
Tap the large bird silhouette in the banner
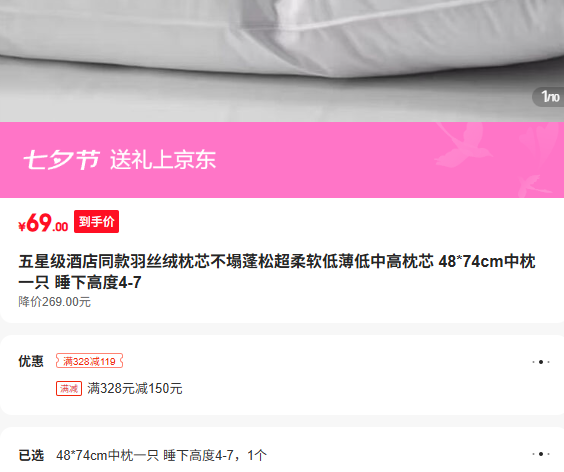462,144
